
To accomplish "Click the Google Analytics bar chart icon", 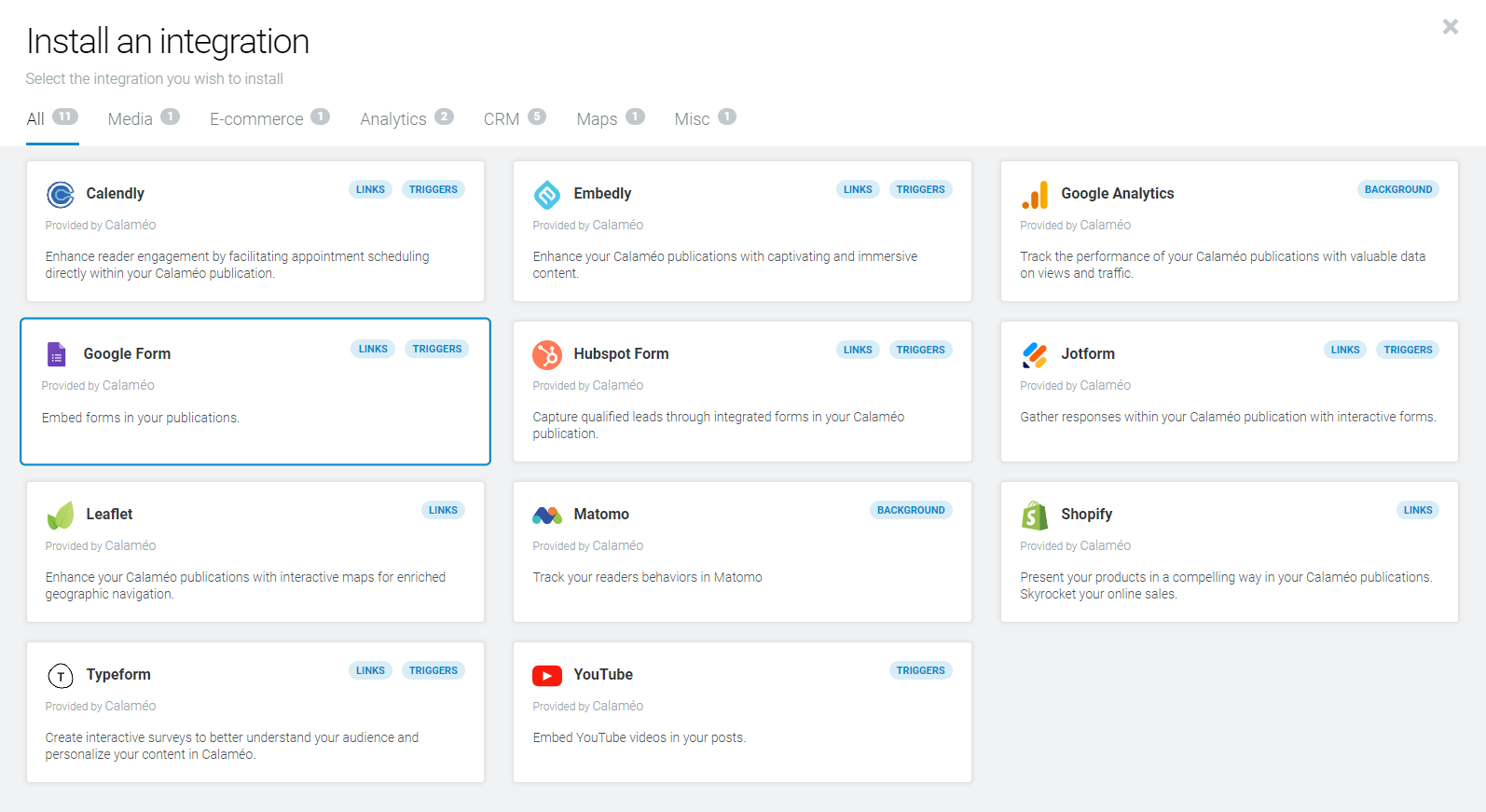I will [1035, 195].
